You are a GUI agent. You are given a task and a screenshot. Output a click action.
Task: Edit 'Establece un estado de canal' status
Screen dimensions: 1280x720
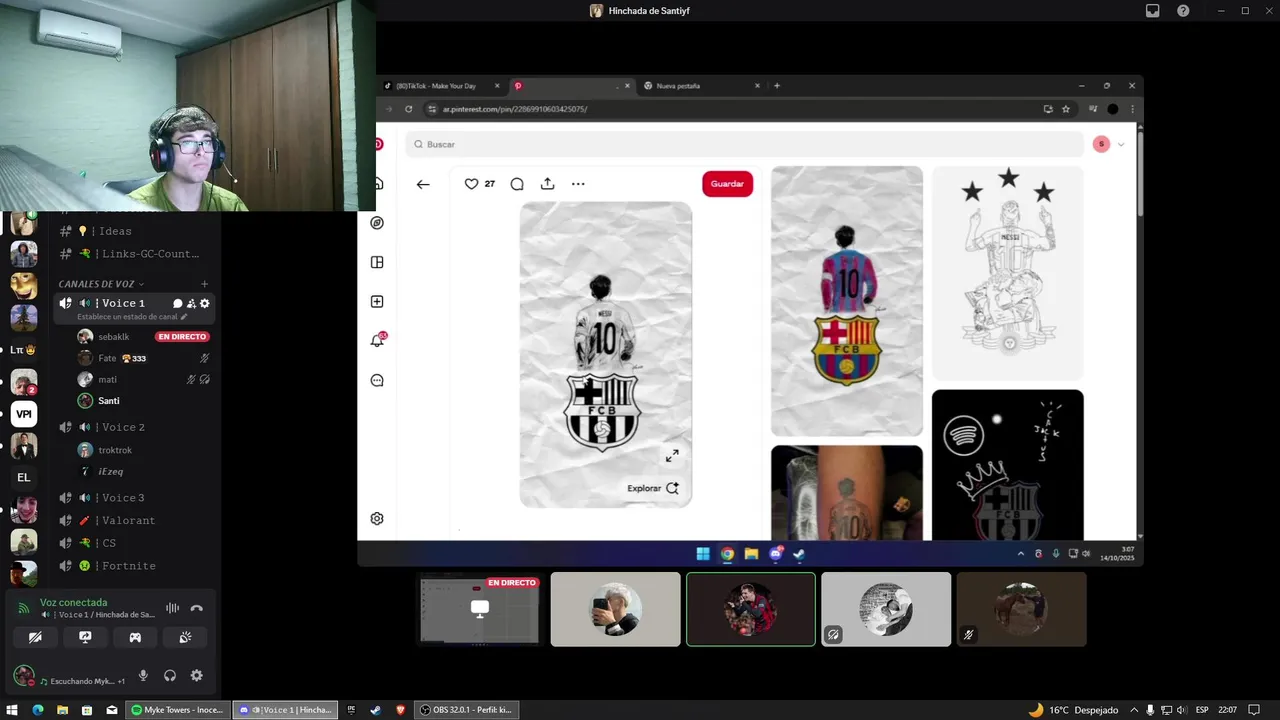[132, 317]
